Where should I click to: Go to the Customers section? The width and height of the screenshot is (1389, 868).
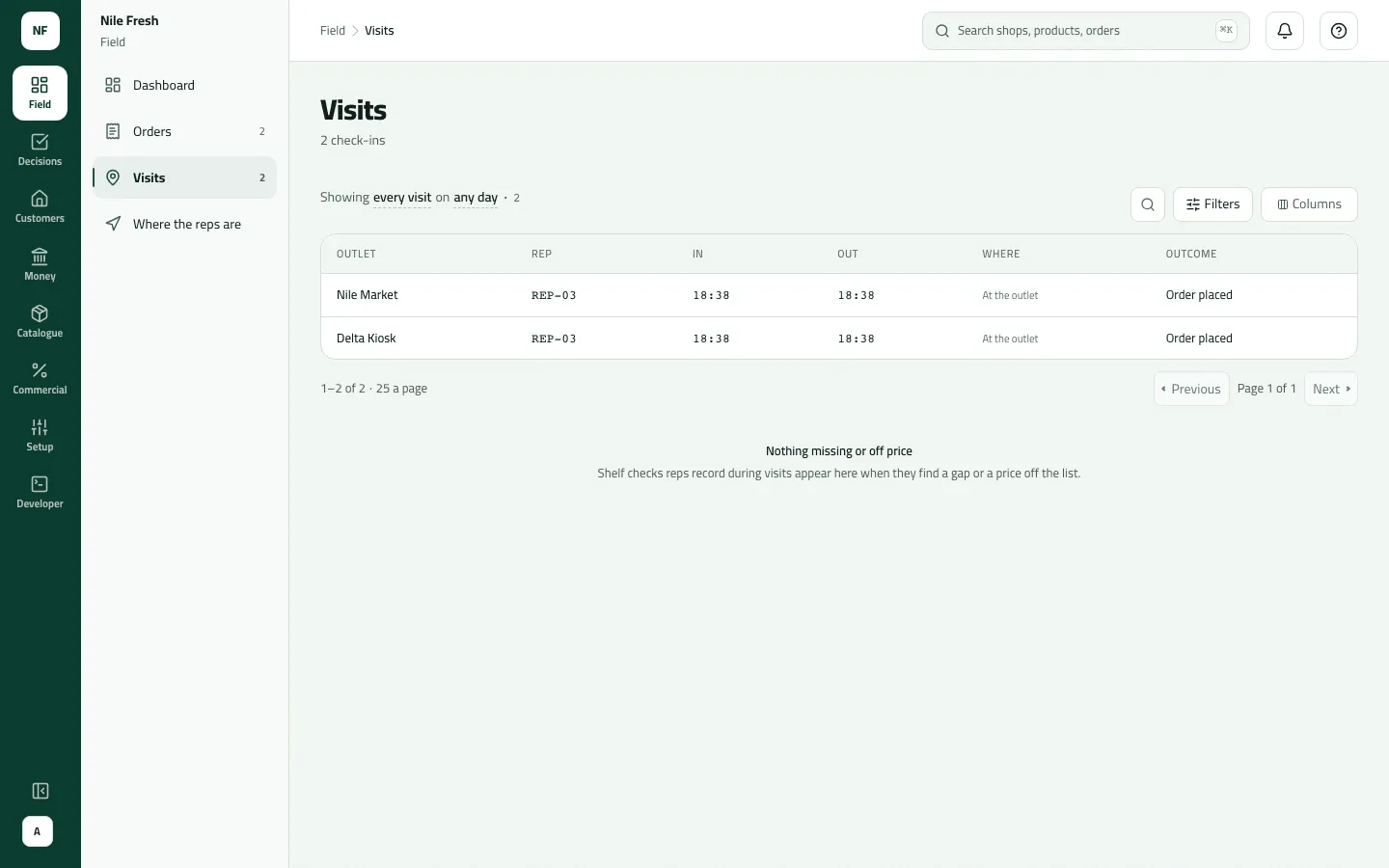[x=40, y=206]
